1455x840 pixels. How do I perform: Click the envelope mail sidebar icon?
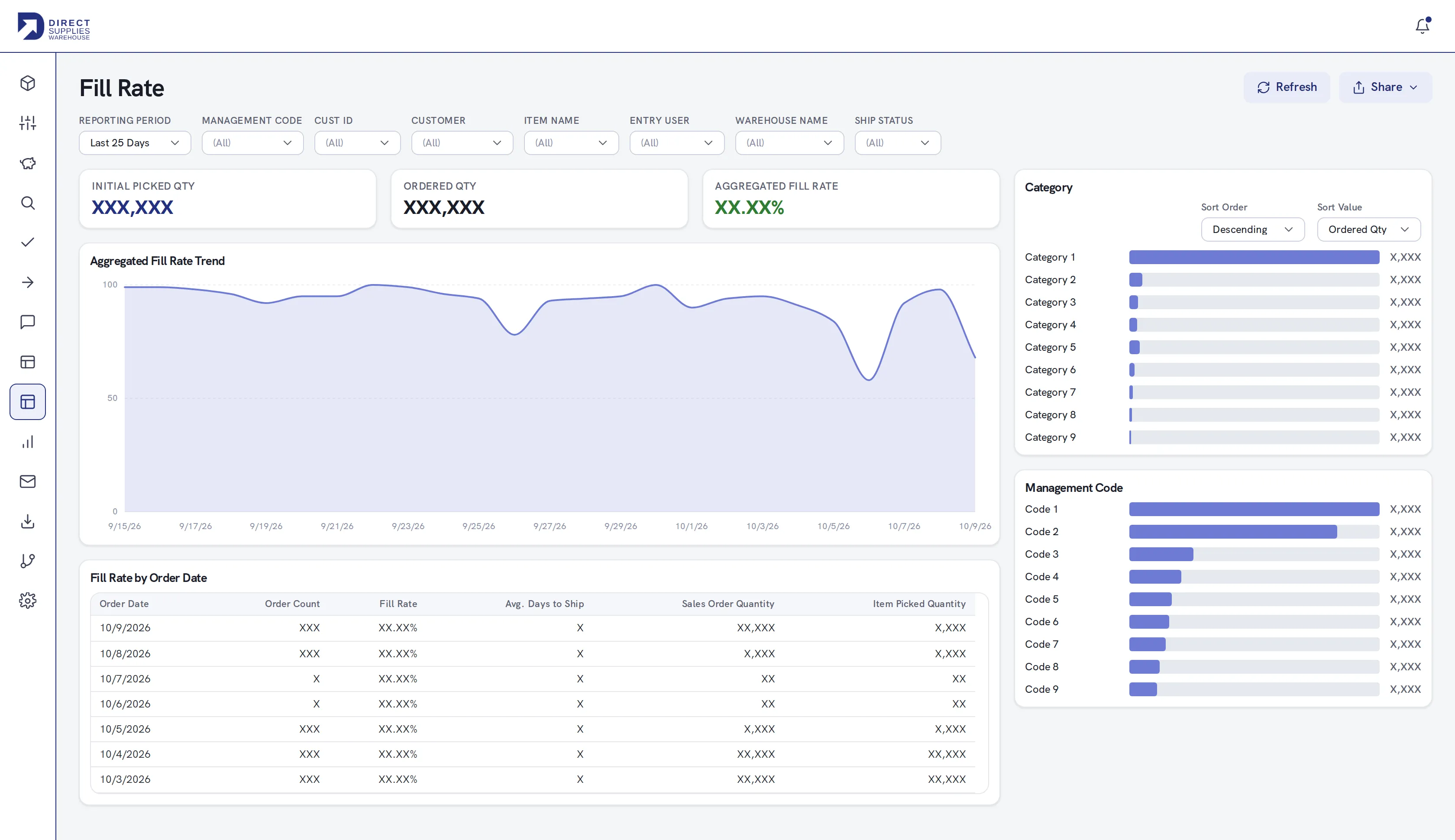tap(28, 481)
